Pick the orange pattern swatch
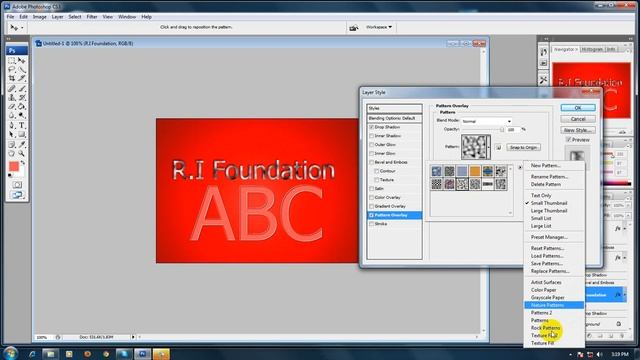This screenshot has width=640, height=360. [x=475, y=171]
